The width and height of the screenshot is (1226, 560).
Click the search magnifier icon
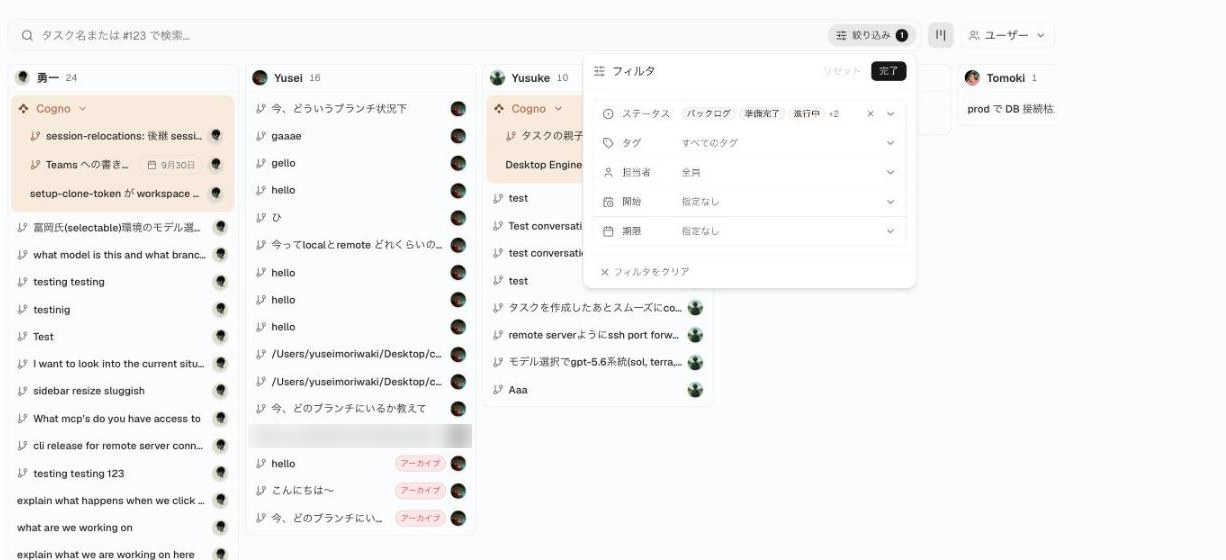click(x=27, y=35)
